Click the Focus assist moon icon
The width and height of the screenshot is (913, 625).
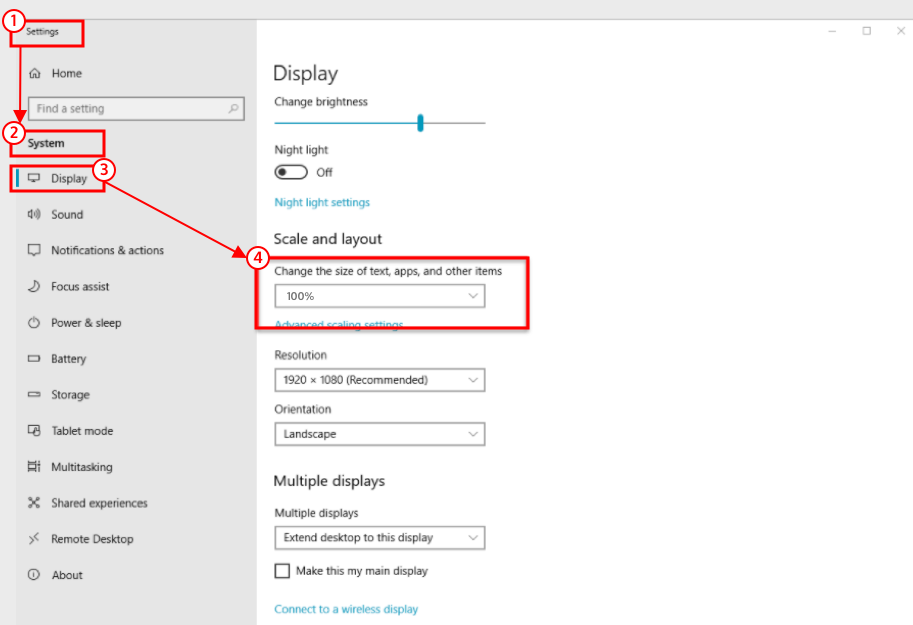point(34,287)
